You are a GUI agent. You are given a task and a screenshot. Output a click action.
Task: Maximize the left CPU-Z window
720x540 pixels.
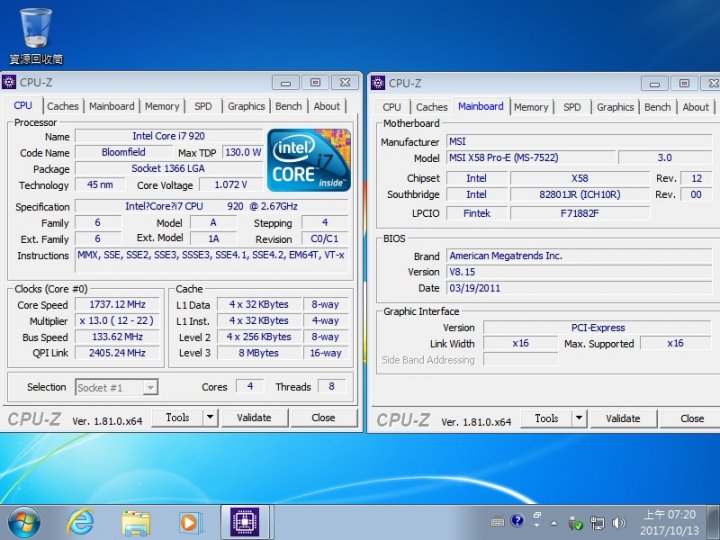click(x=315, y=83)
